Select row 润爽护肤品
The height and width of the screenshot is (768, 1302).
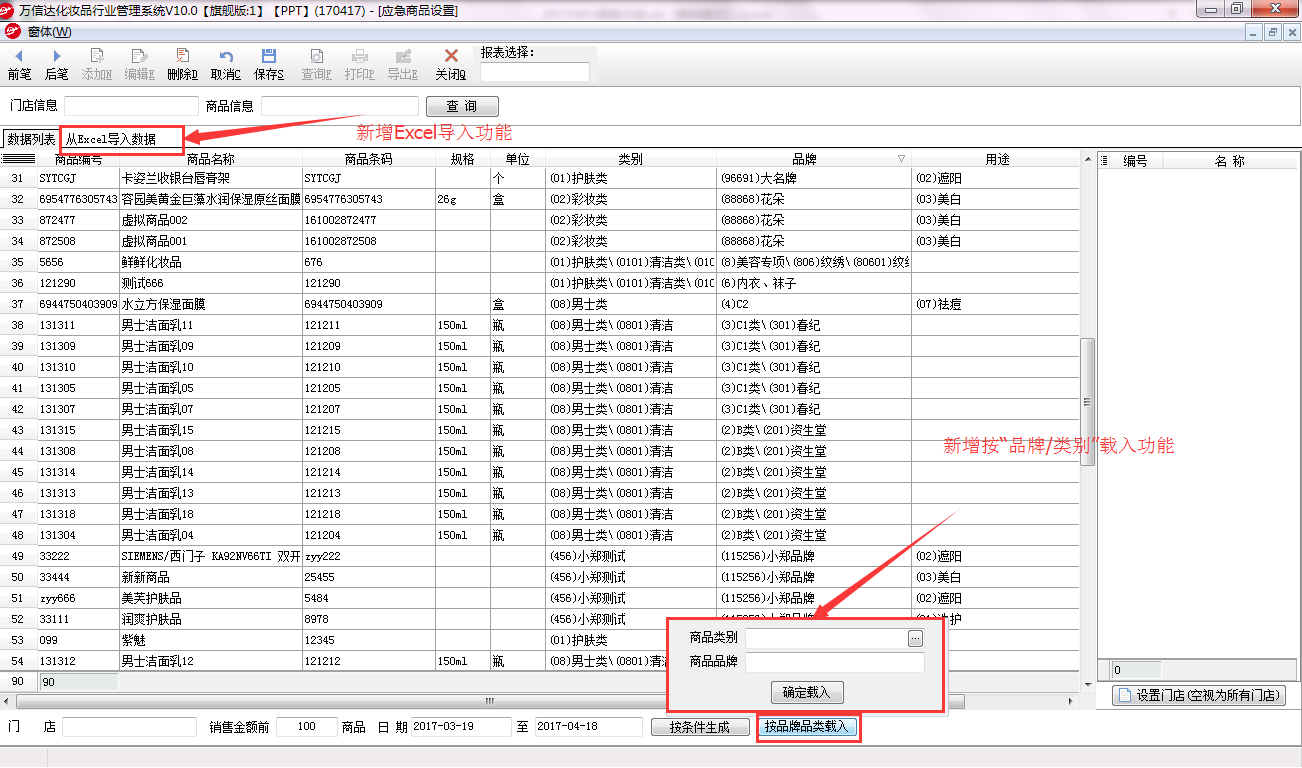tap(541, 619)
